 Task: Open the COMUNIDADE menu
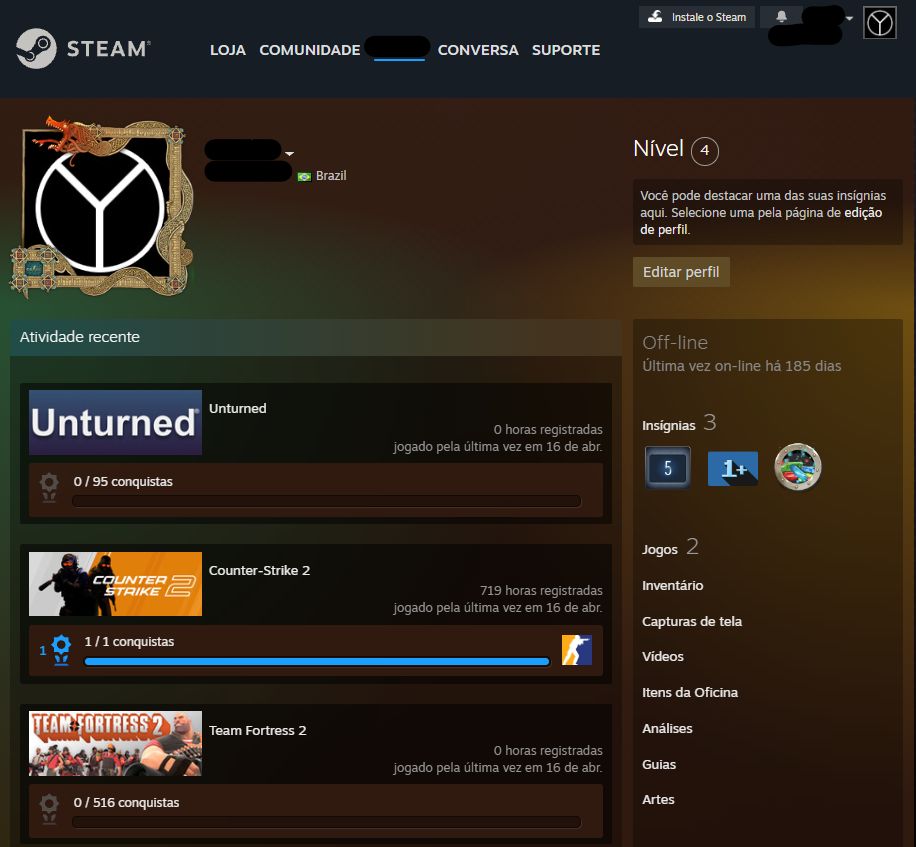(310, 50)
